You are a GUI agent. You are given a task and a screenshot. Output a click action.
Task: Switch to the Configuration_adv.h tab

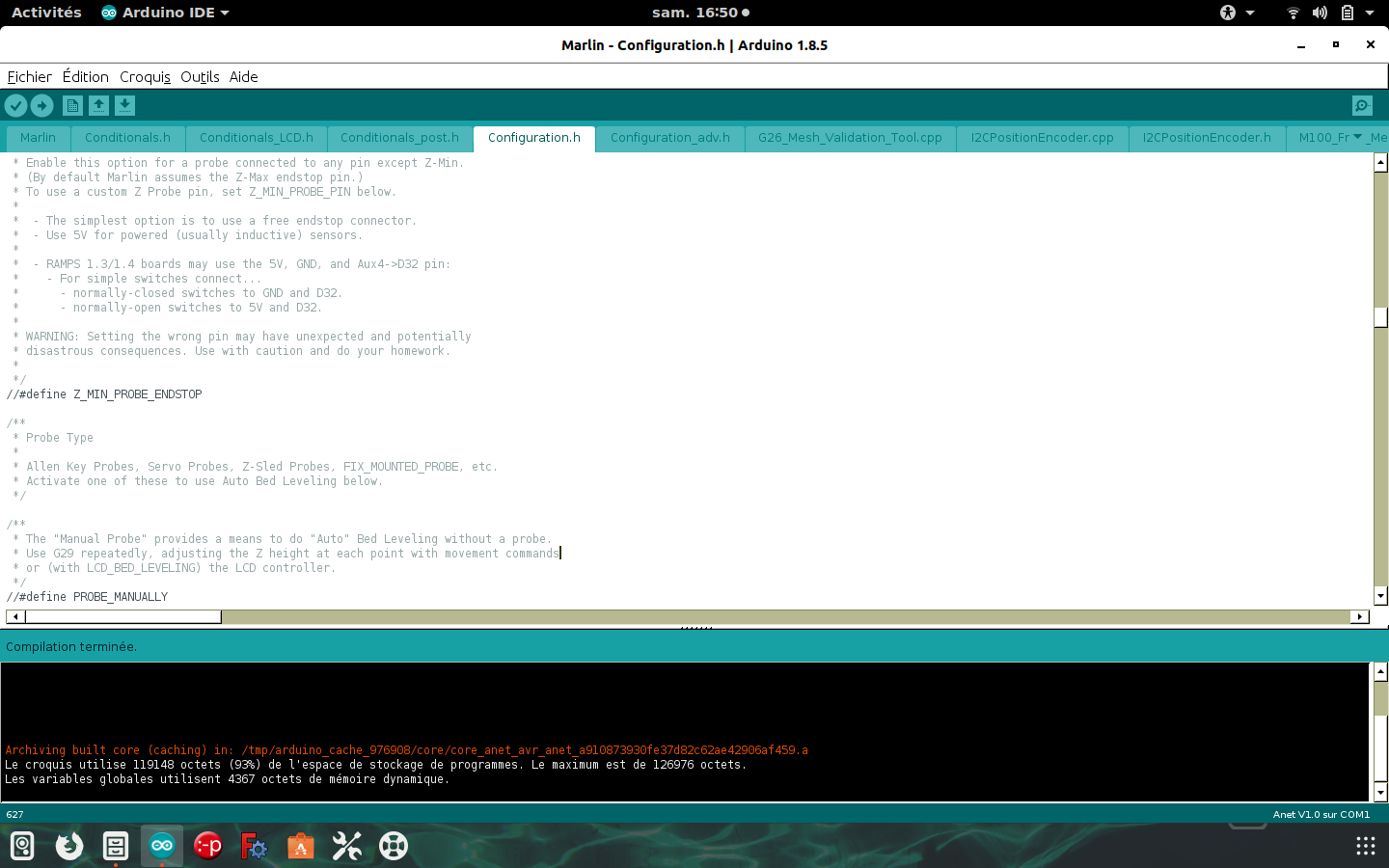click(670, 138)
